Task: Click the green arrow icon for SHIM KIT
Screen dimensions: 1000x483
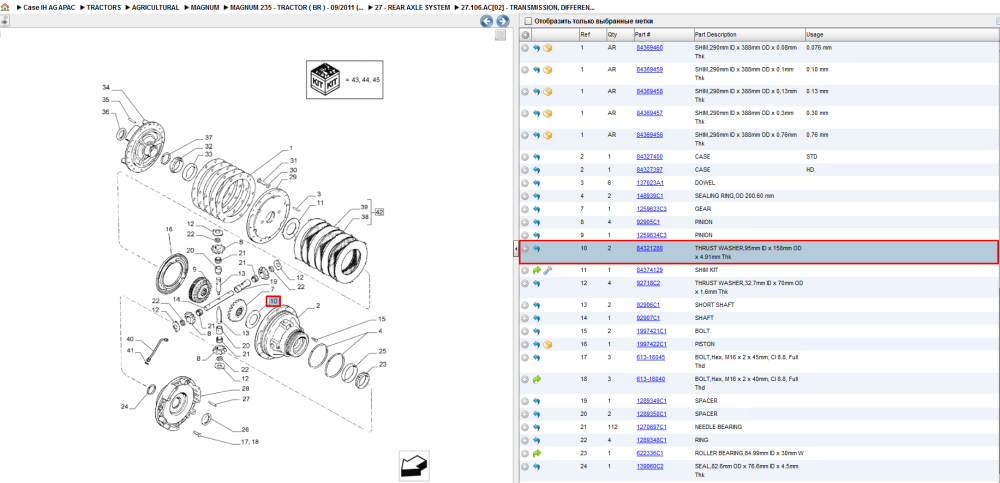Action: pyautogui.click(x=536, y=271)
